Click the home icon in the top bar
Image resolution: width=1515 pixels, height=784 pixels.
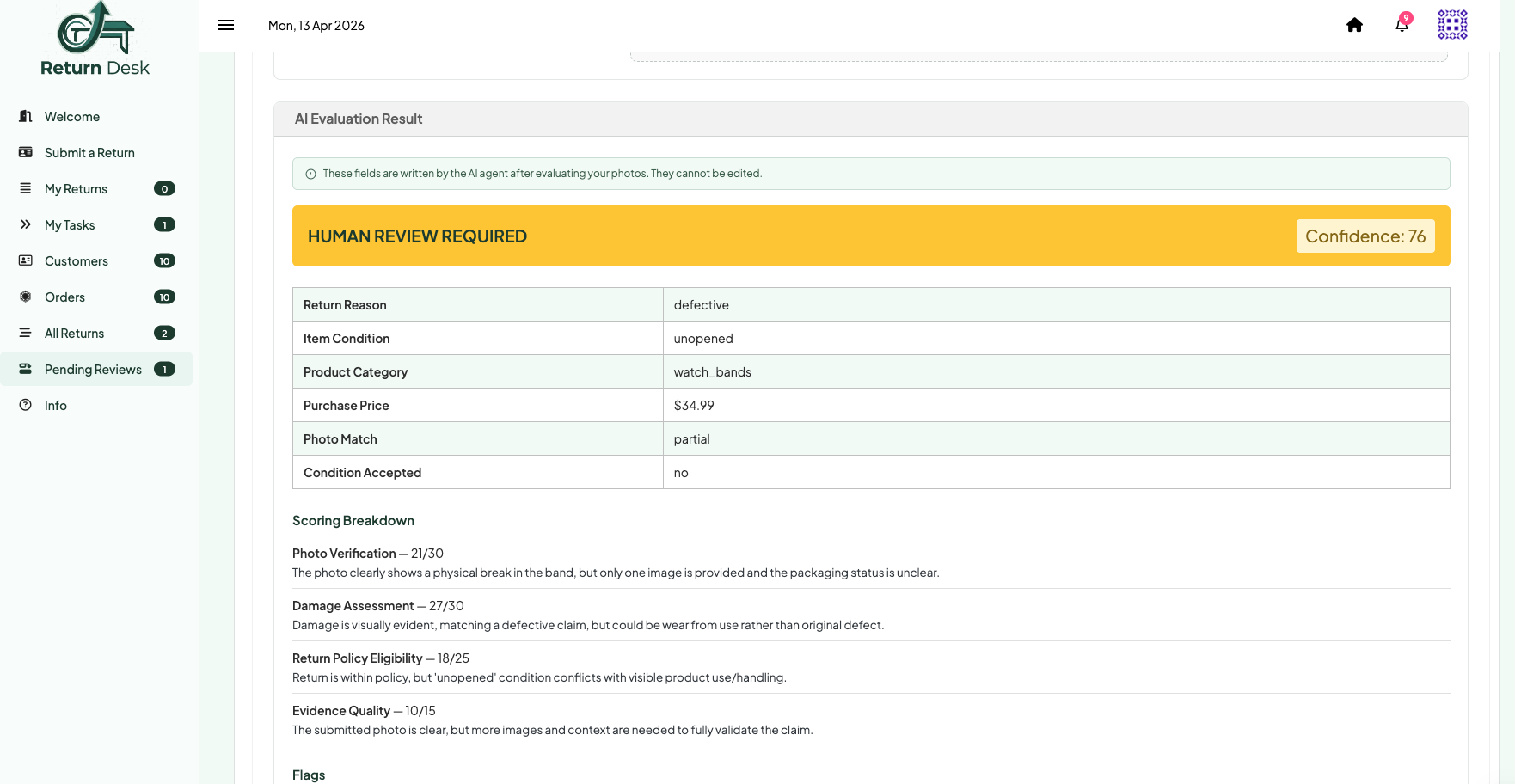click(1354, 25)
